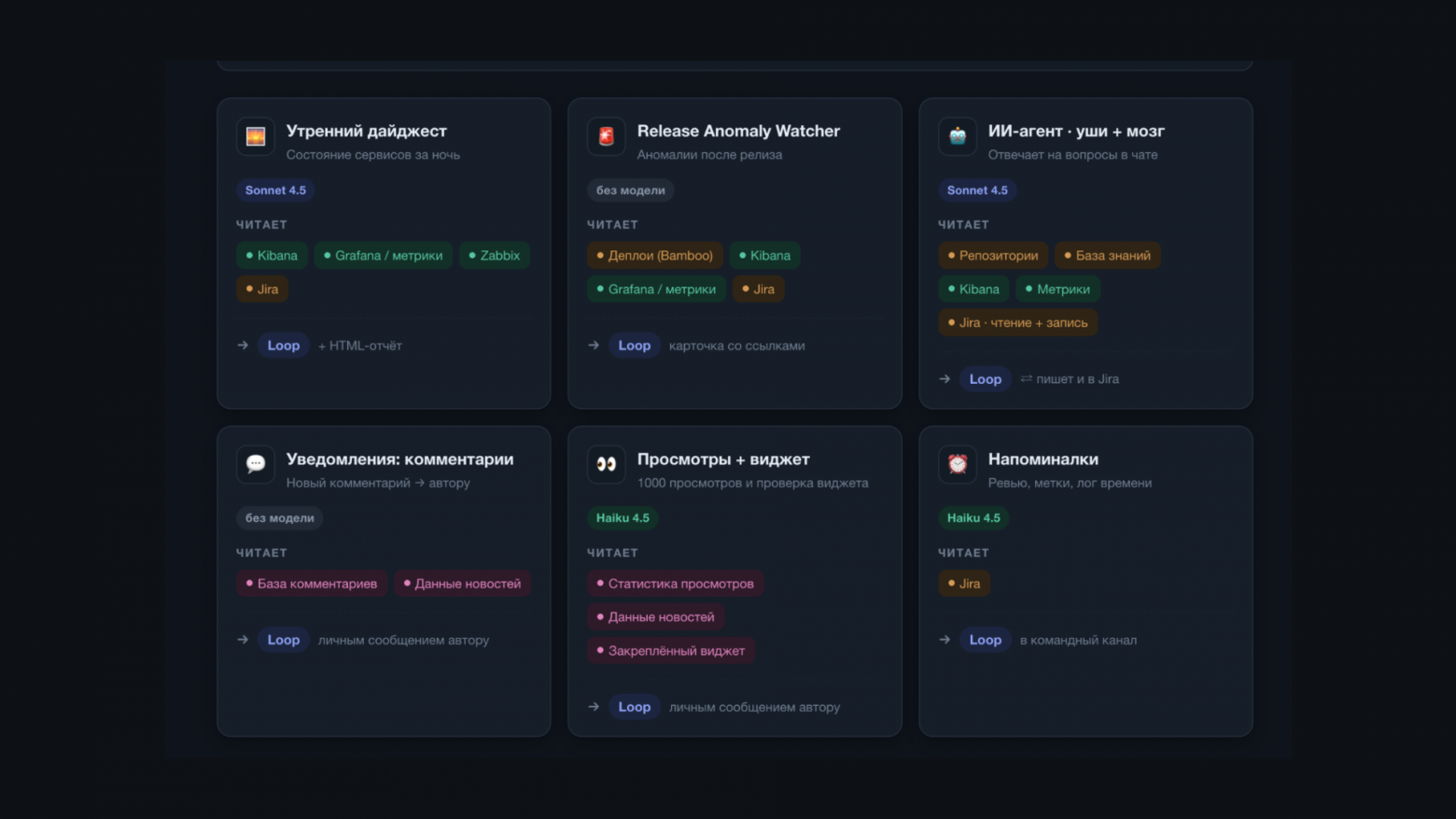
Task: Click Sonnet 4.5 badge in Утренний дайджест card
Action: point(275,191)
